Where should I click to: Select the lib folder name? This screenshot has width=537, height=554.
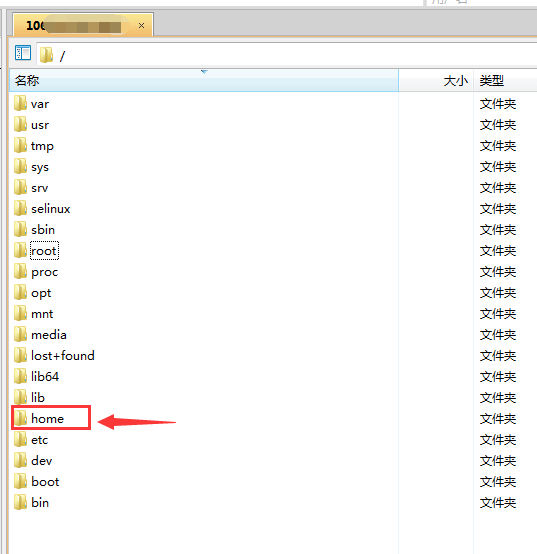click(x=38, y=397)
